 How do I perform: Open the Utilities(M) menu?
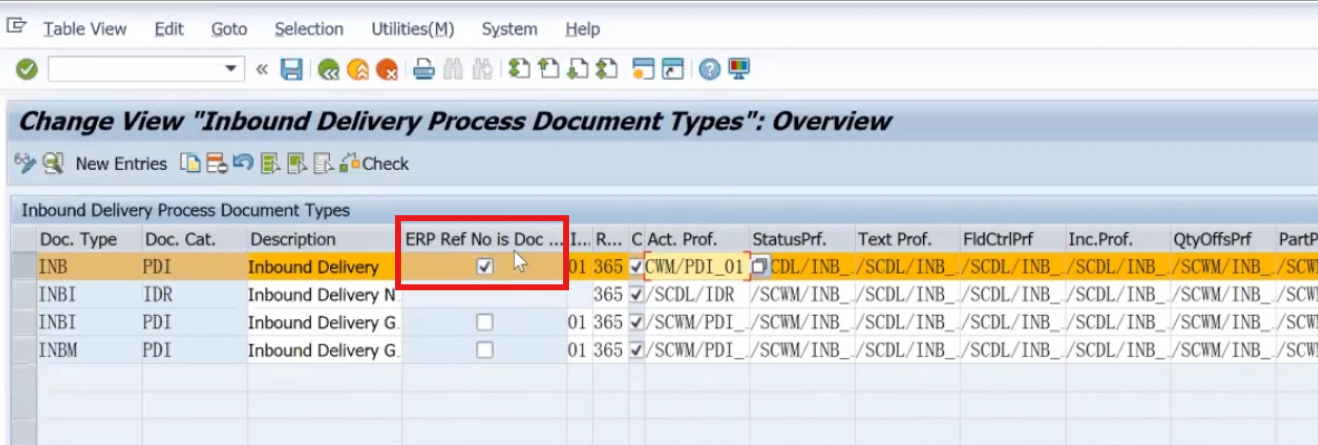click(413, 29)
